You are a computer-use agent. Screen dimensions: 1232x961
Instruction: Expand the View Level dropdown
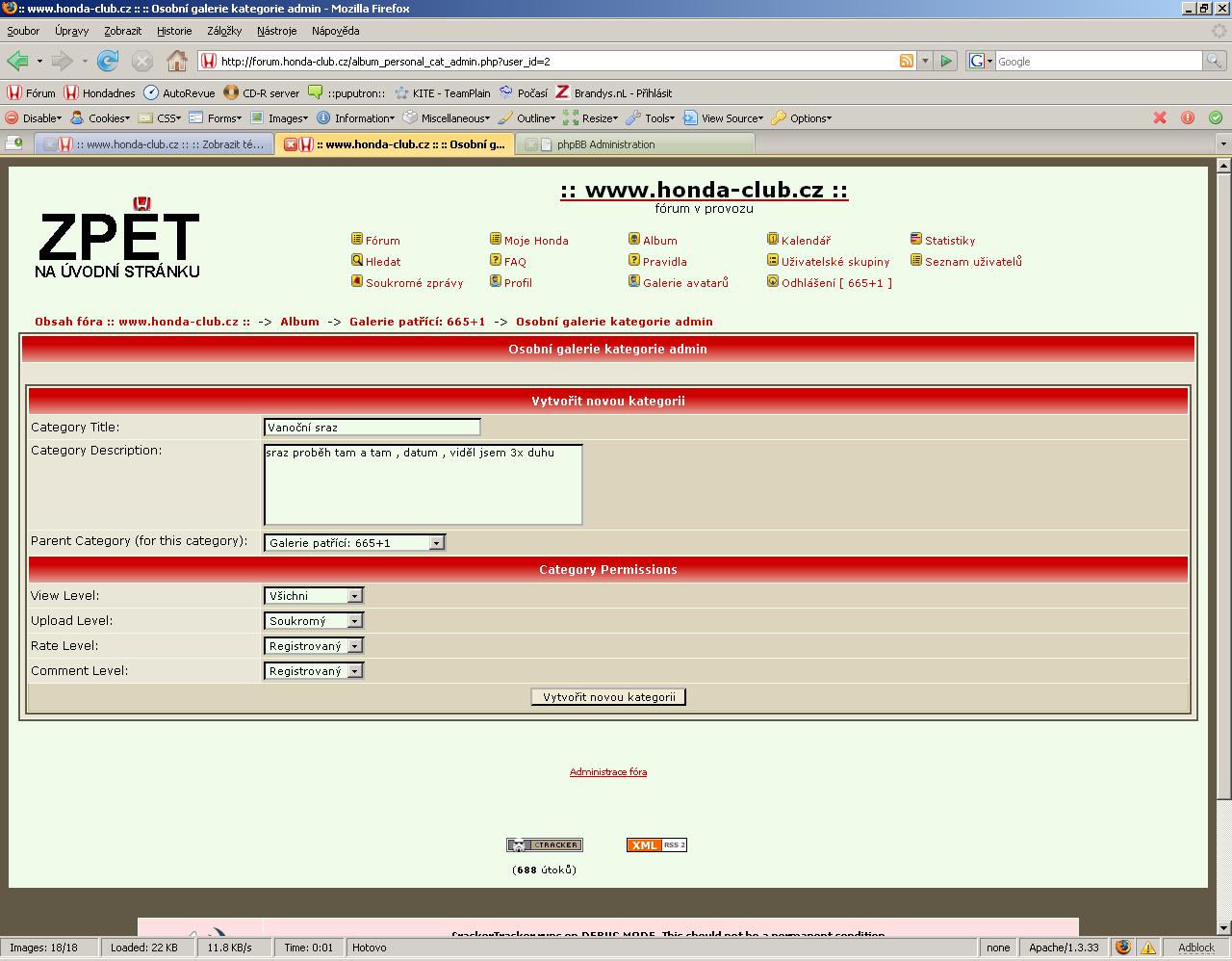coord(314,596)
